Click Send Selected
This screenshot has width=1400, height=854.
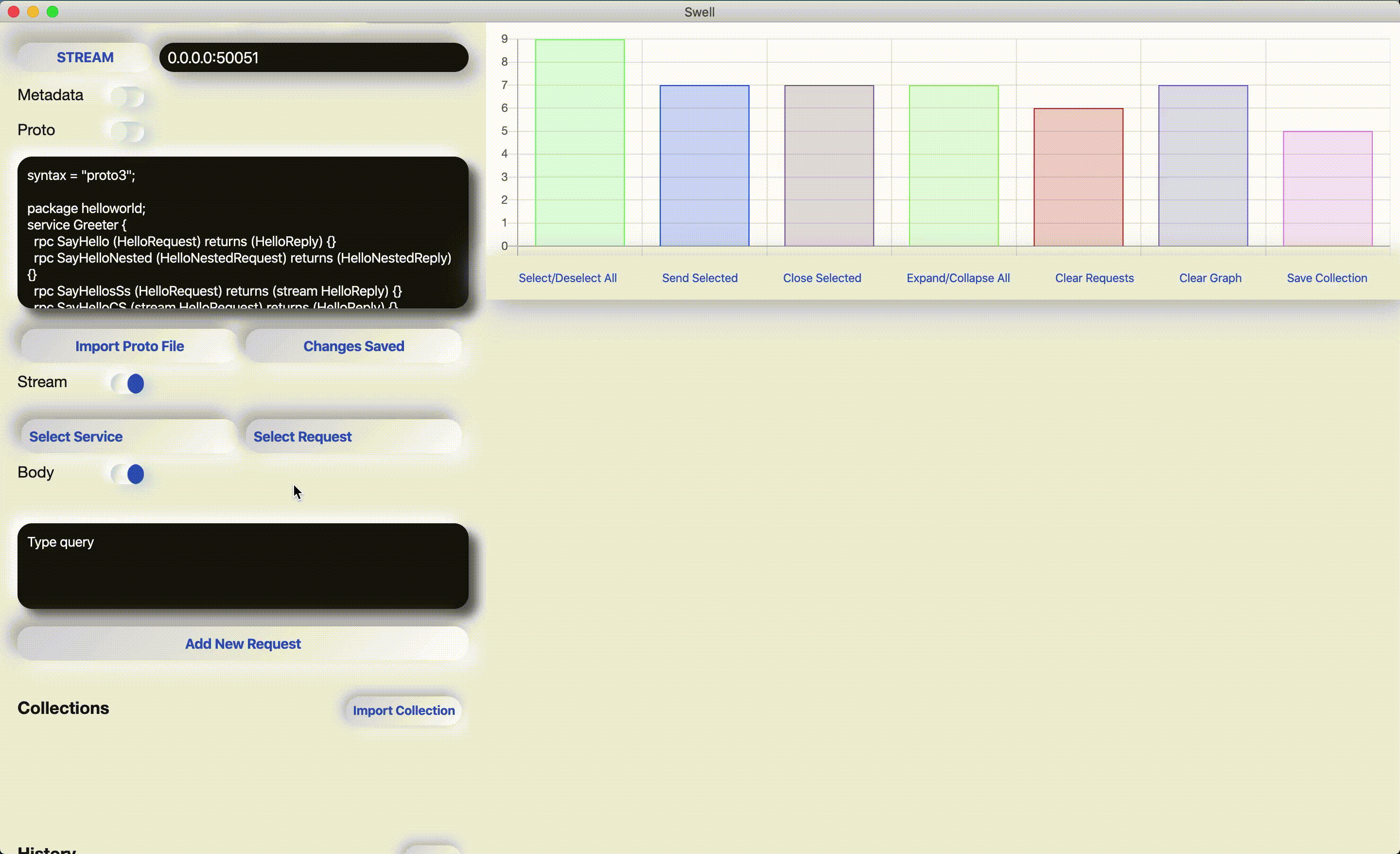[700, 278]
